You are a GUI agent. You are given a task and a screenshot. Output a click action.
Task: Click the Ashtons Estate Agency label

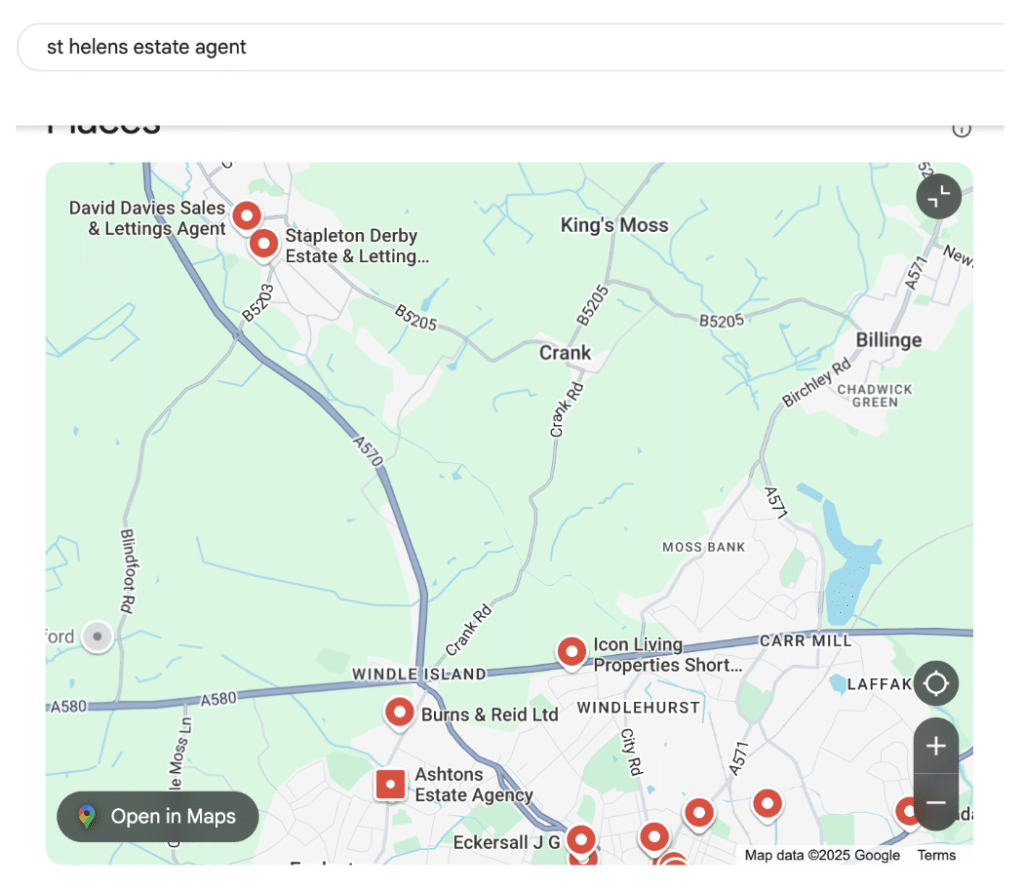tap(473, 784)
